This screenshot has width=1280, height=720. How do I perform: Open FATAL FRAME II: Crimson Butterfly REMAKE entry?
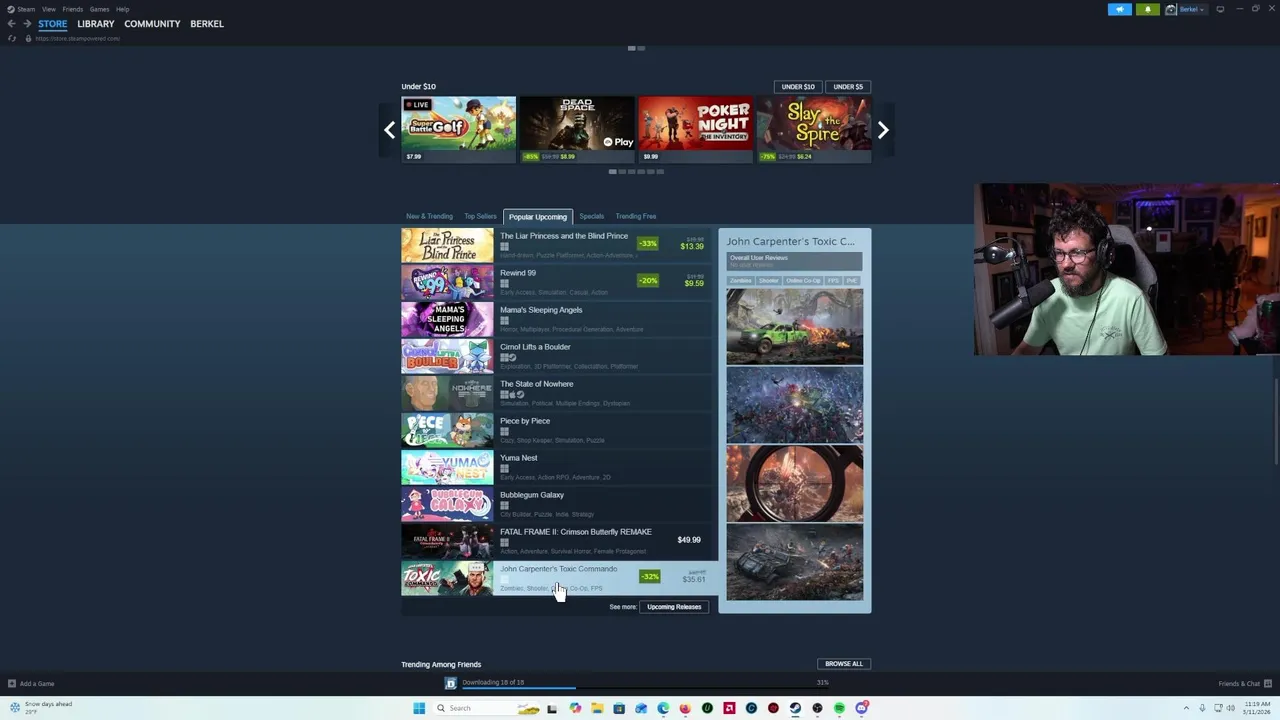557,541
